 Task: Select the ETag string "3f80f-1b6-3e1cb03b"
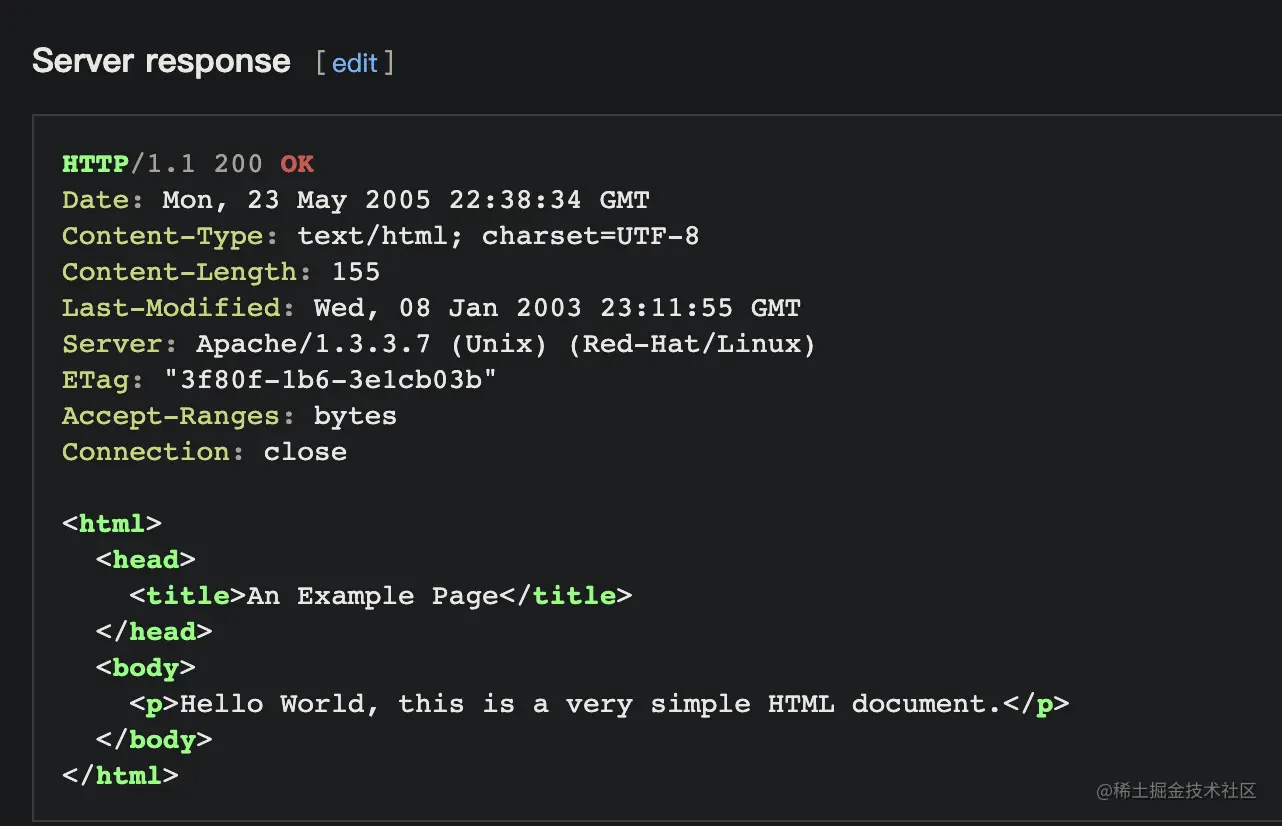[x=330, y=380]
